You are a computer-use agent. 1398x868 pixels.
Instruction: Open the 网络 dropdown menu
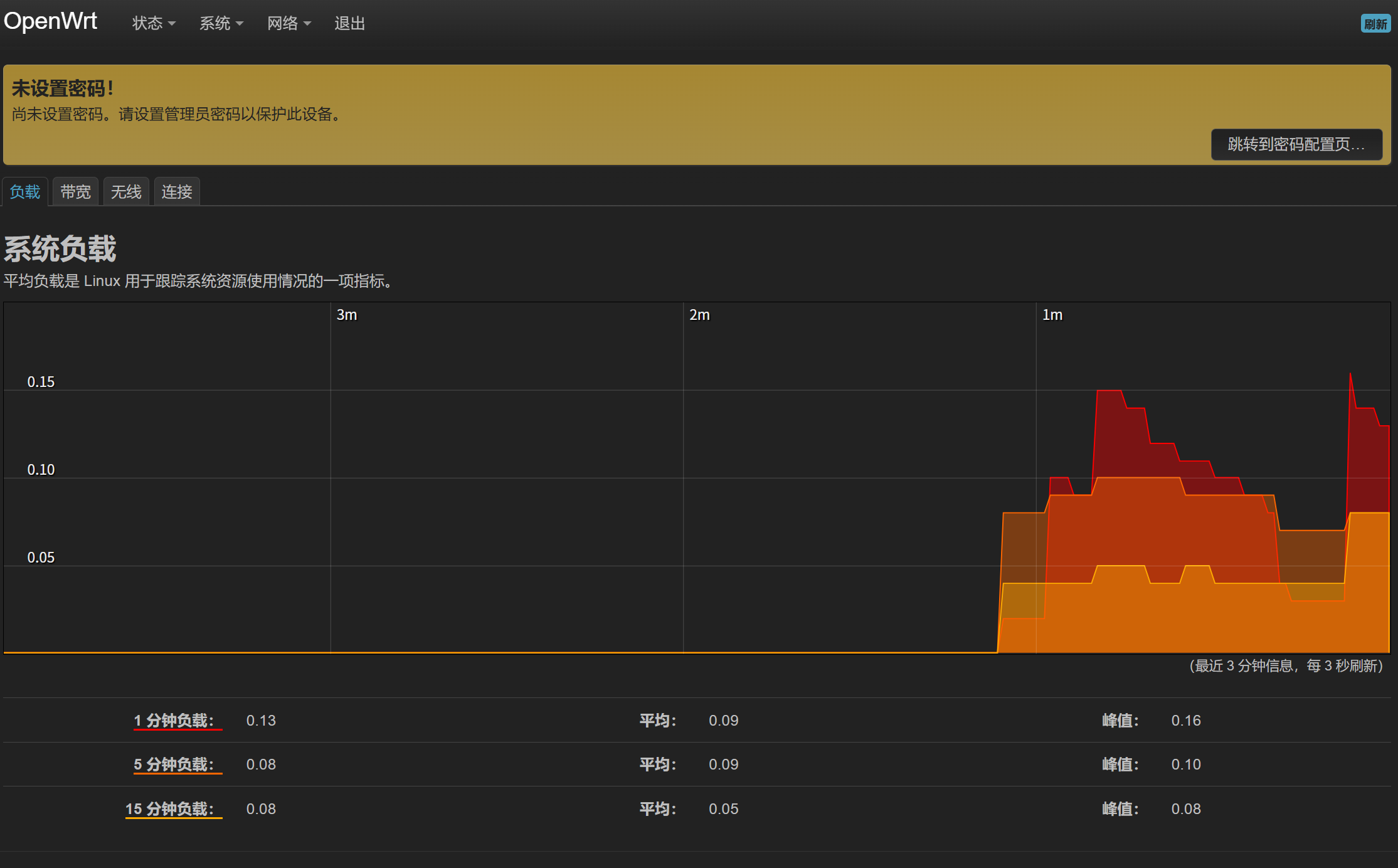289,24
